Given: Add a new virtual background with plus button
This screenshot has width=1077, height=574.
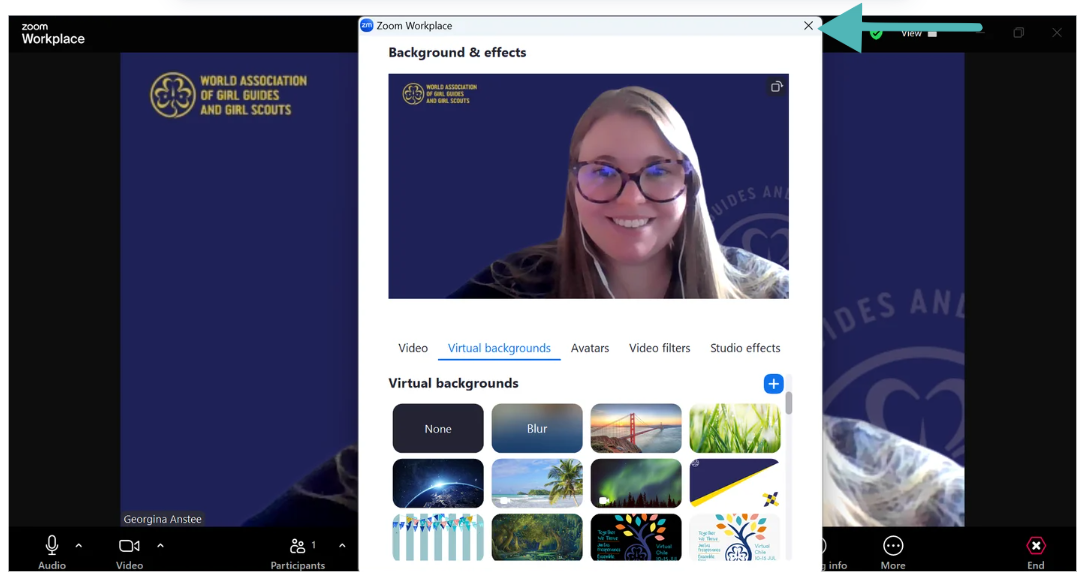Looking at the screenshot, I should point(773,384).
